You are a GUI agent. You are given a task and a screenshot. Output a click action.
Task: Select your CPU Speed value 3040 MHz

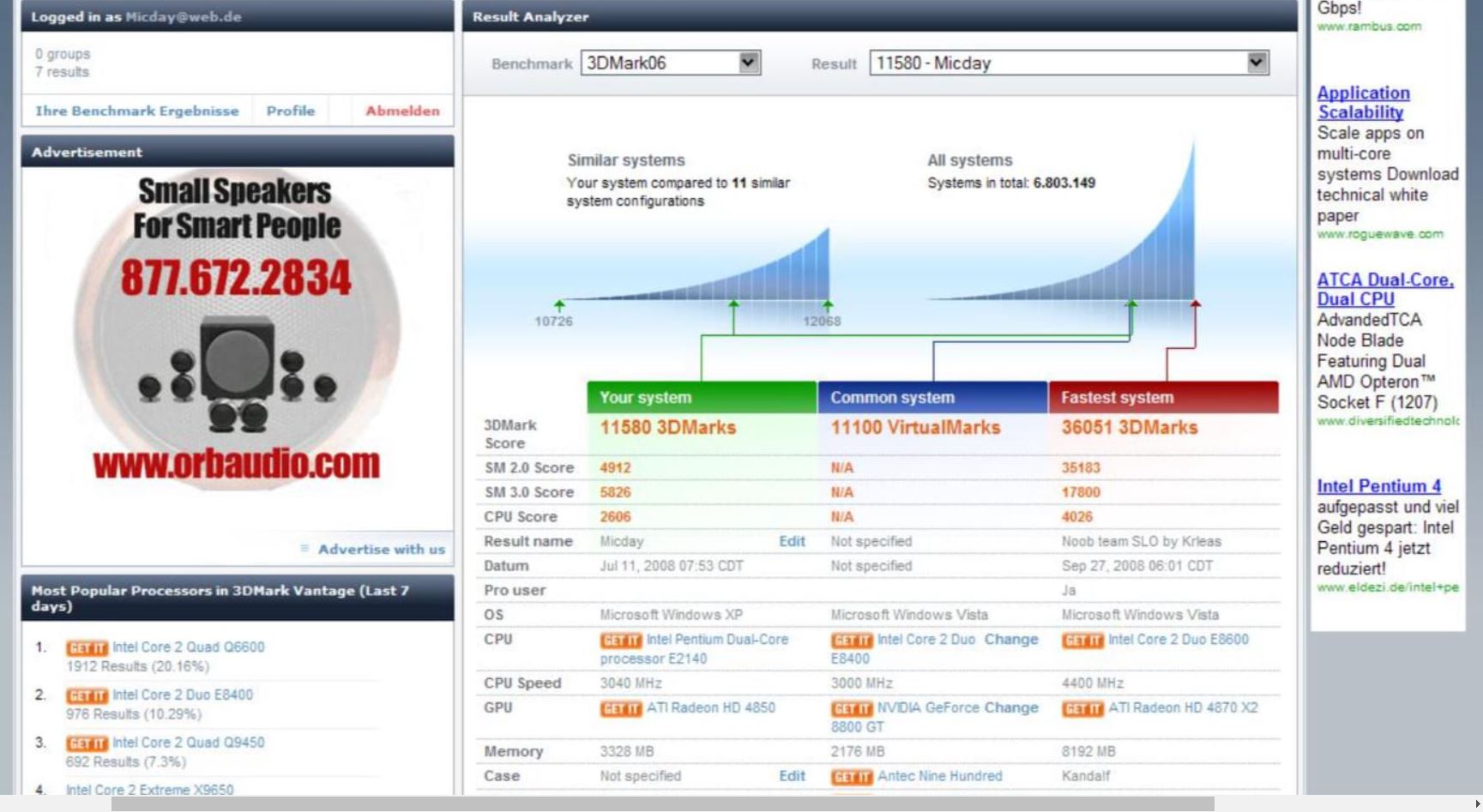point(630,683)
